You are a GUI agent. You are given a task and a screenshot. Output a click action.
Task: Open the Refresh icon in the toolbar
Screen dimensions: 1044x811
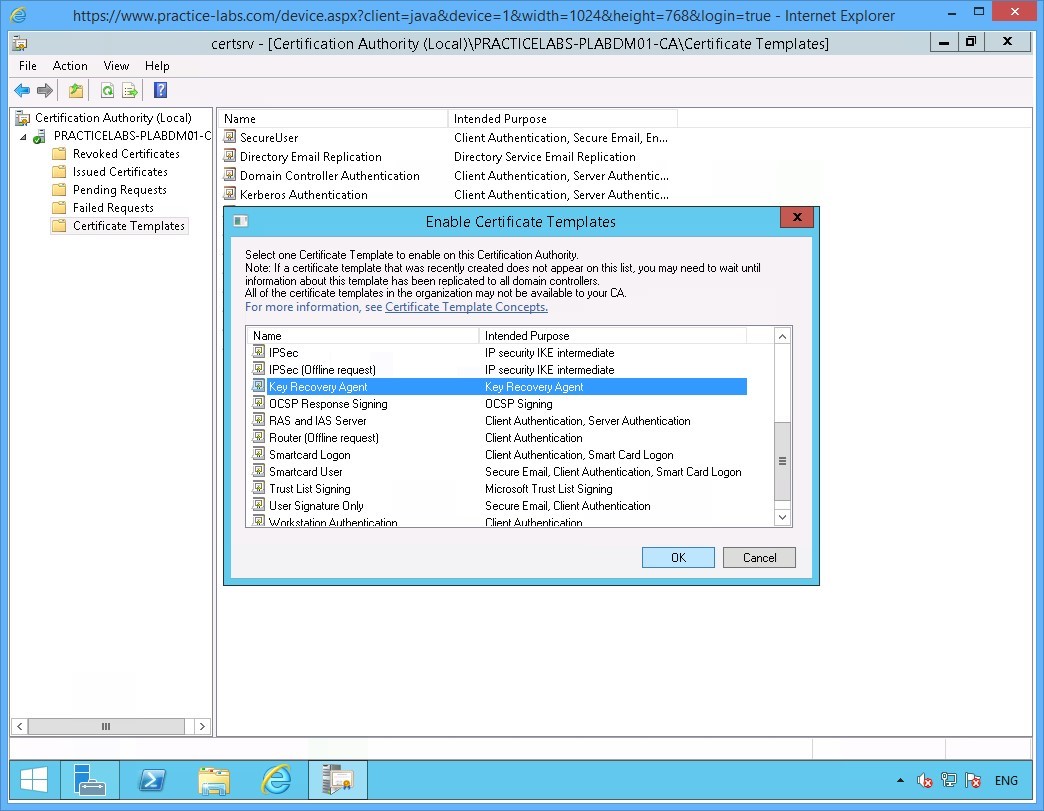pyautogui.click(x=108, y=90)
